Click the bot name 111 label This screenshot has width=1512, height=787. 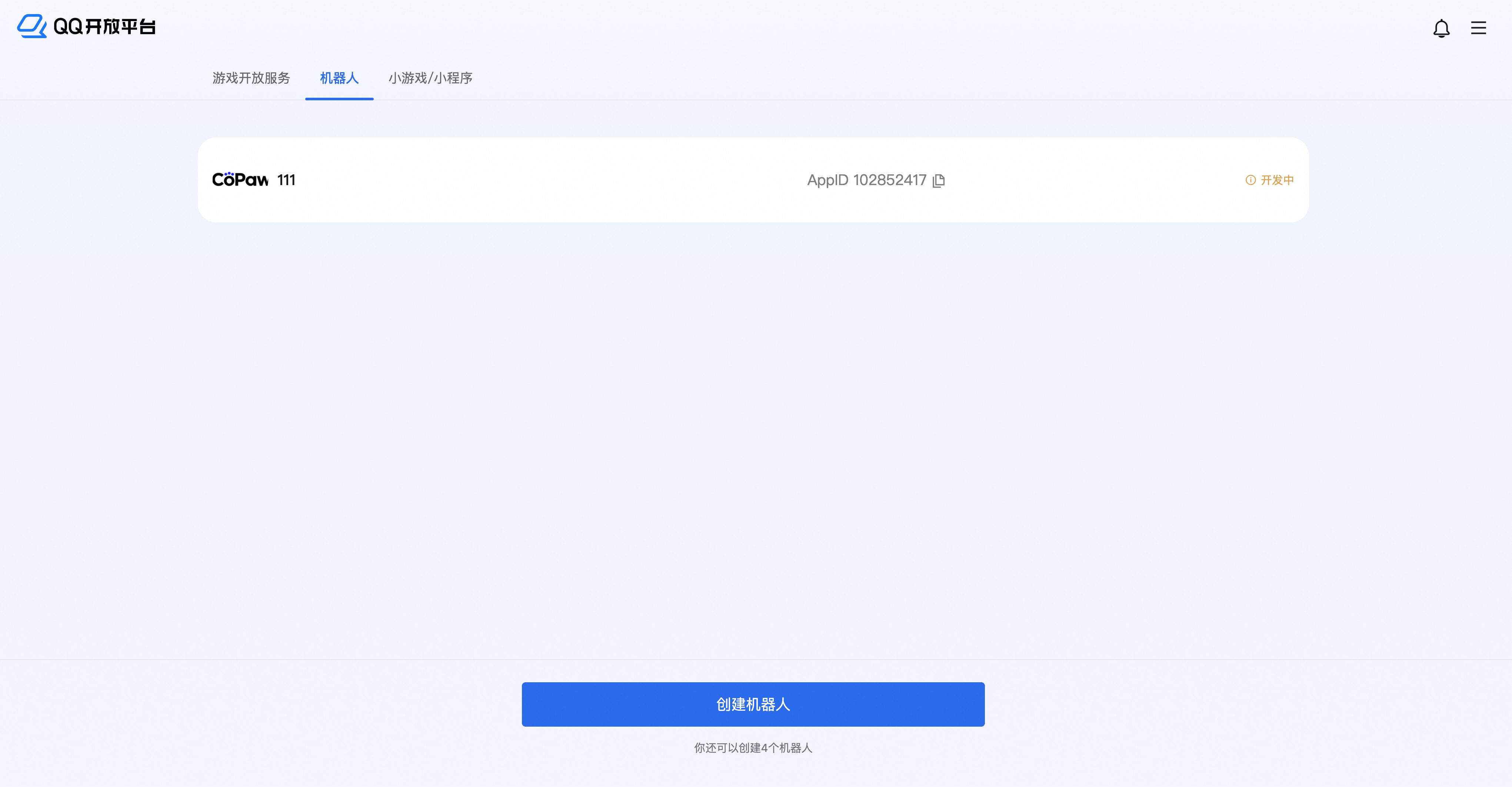(x=286, y=180)
